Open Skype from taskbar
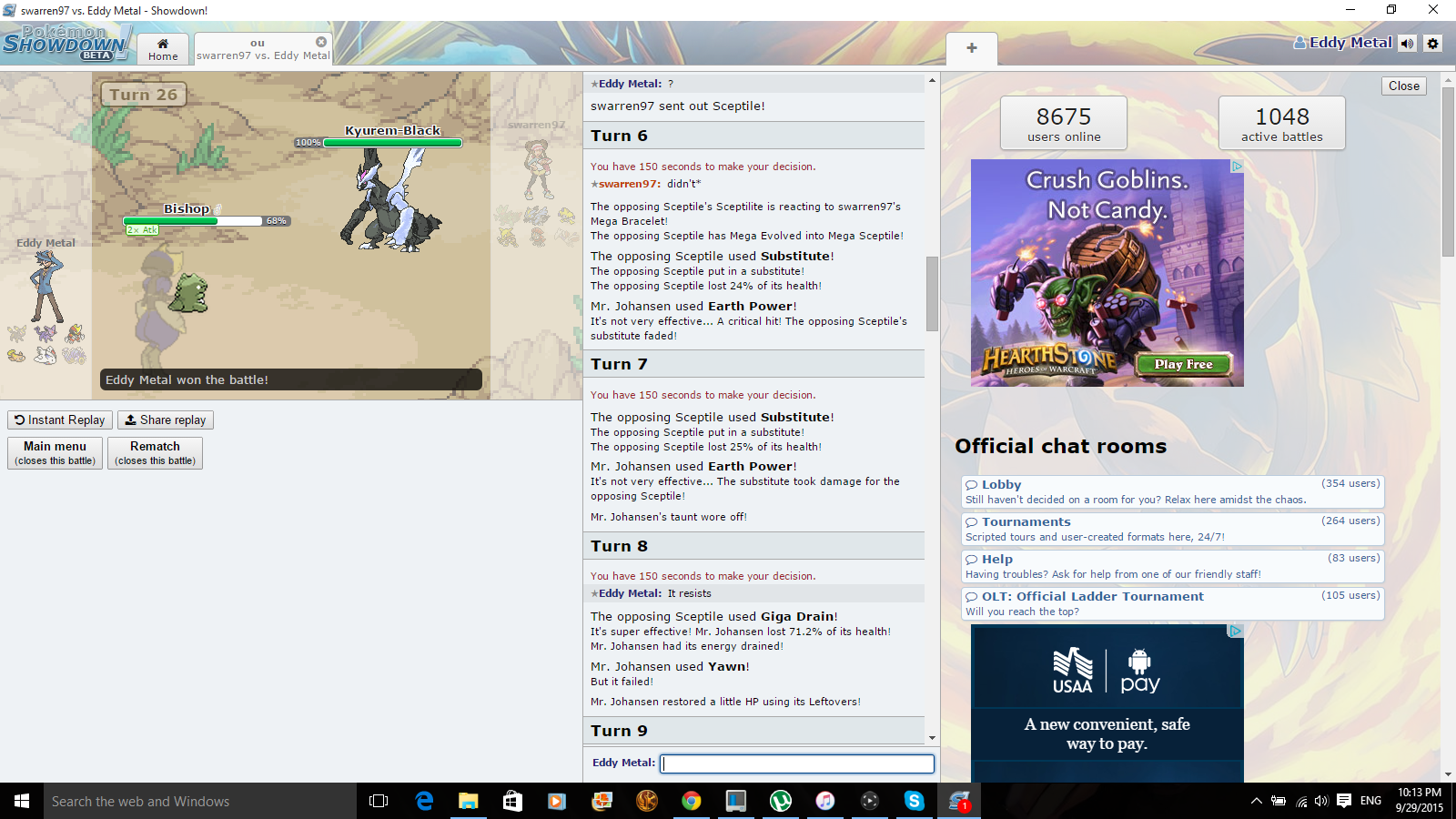The width and height of the screenshot is (1456, 819). pyautogui.click(x=915, y=801)
